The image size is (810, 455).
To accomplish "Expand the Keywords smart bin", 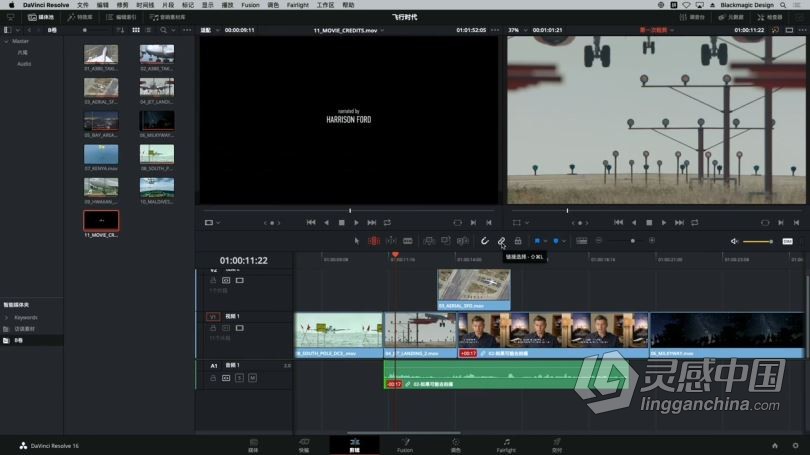I will (x=6, y=318).
